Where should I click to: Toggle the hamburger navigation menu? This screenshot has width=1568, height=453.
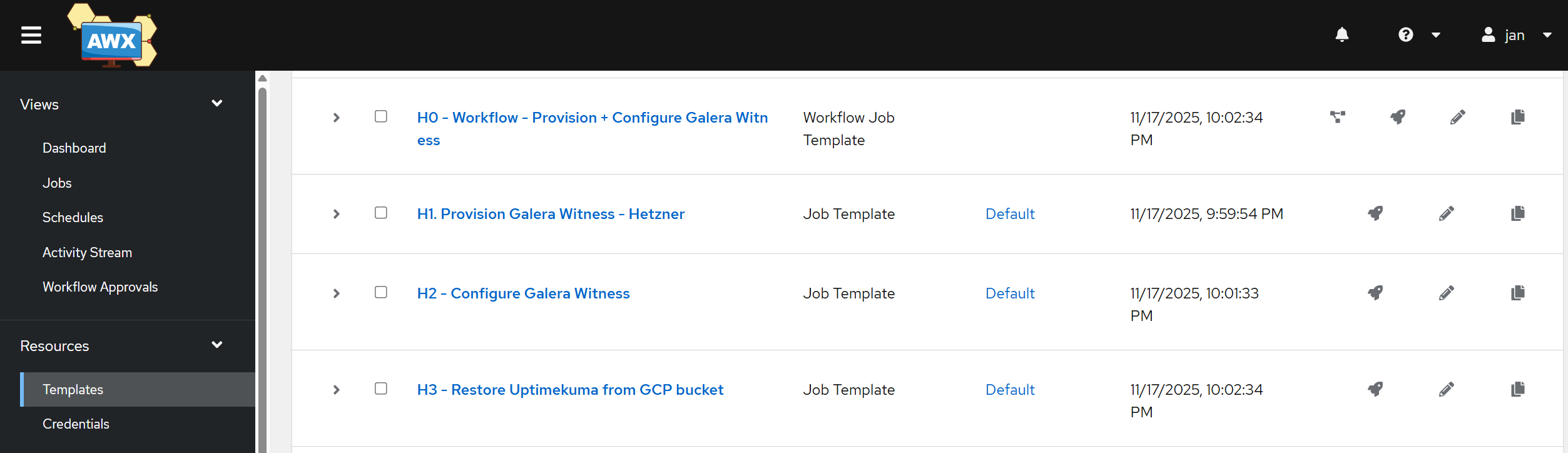click(x=31, y=35)
